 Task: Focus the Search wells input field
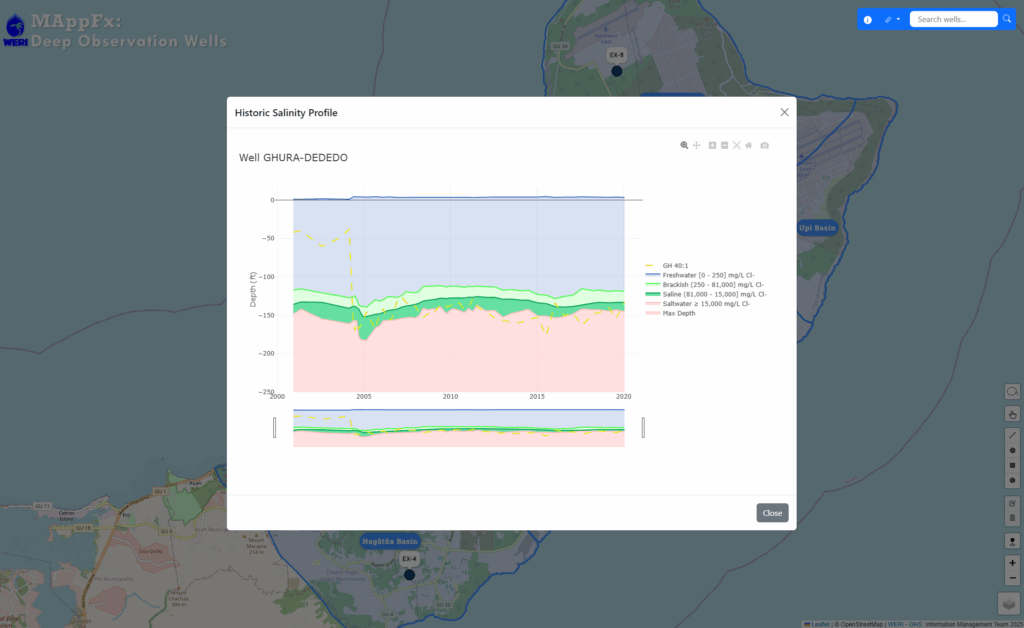pyautogui.click(x=952, y=19)
